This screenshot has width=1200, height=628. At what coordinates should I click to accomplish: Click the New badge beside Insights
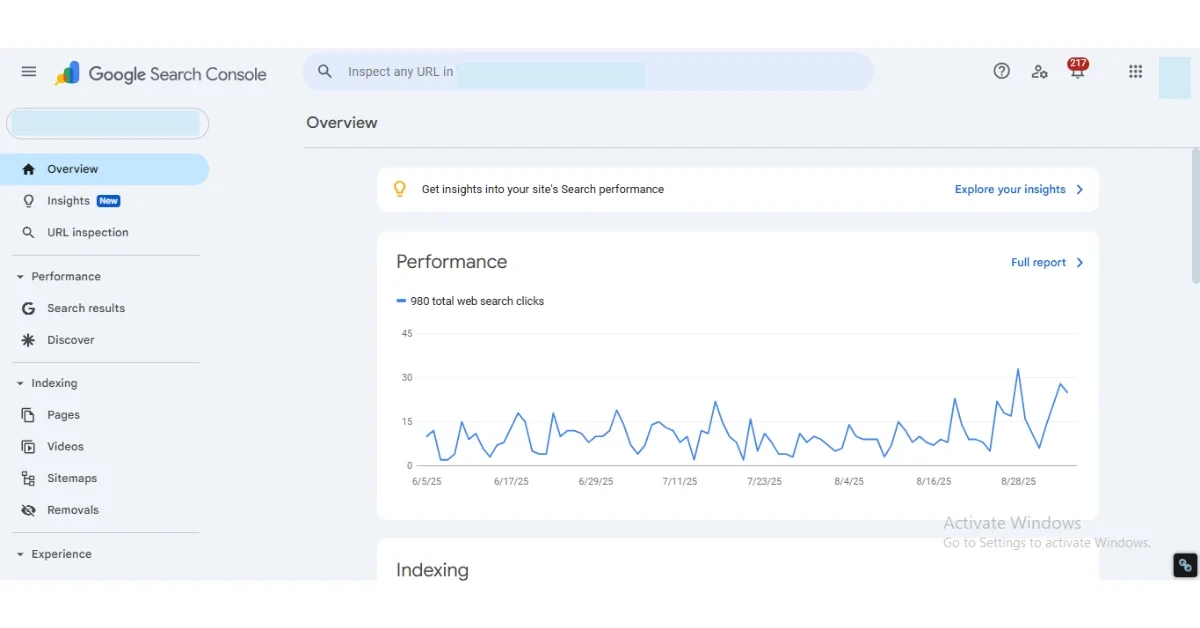(108, 201)
